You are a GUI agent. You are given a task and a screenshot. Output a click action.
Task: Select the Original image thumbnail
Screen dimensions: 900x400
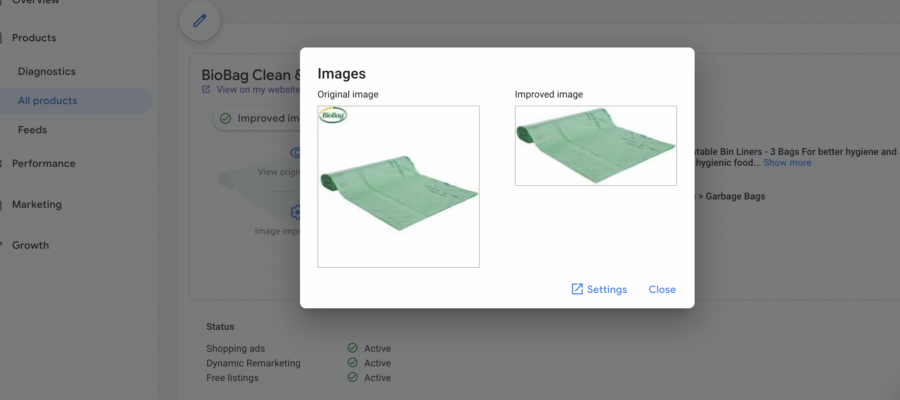[398, 186]
